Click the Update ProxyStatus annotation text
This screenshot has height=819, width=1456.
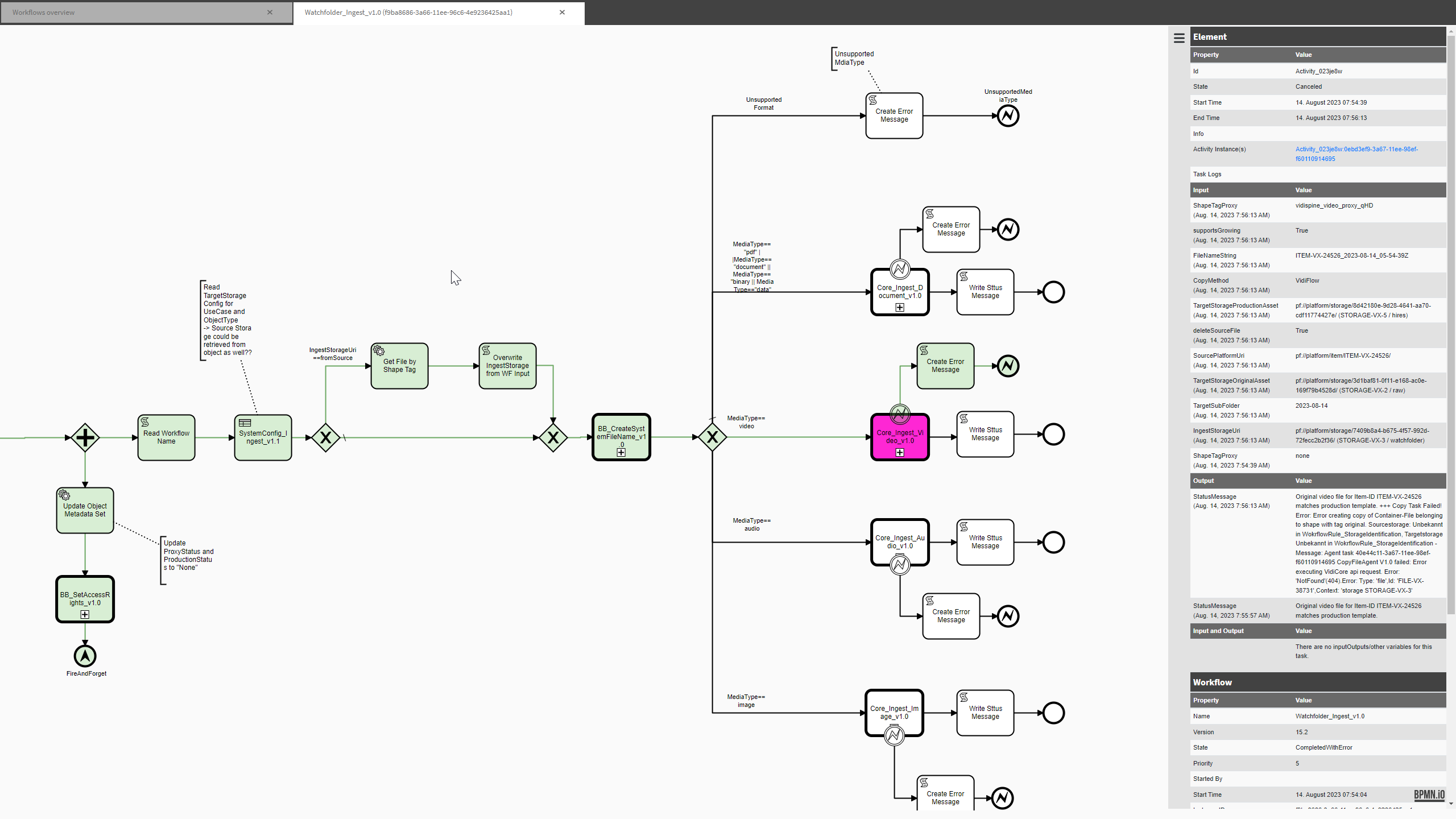click(x=189, y=555)
